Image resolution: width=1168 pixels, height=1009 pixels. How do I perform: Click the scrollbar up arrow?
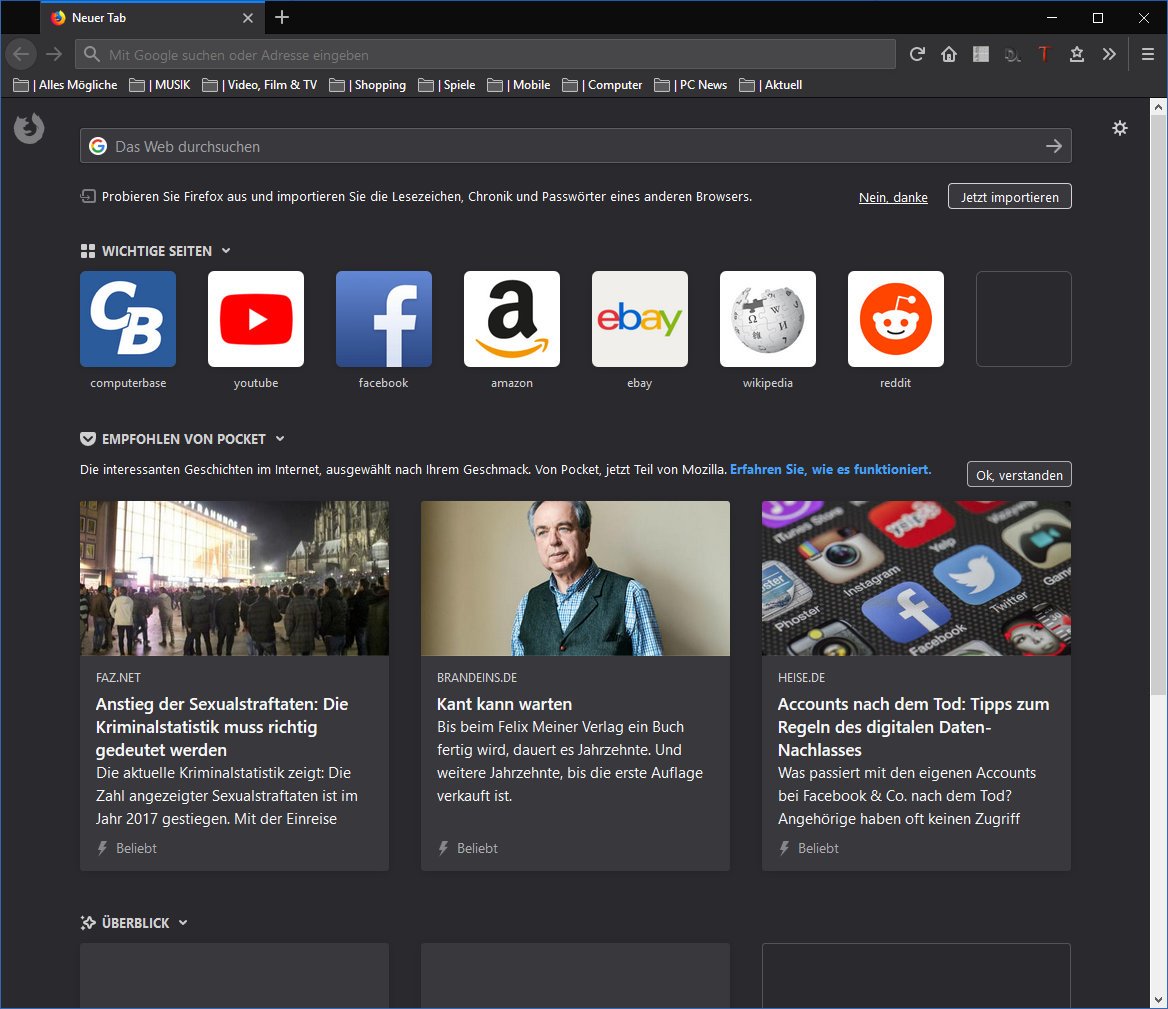coord(1158,106)
